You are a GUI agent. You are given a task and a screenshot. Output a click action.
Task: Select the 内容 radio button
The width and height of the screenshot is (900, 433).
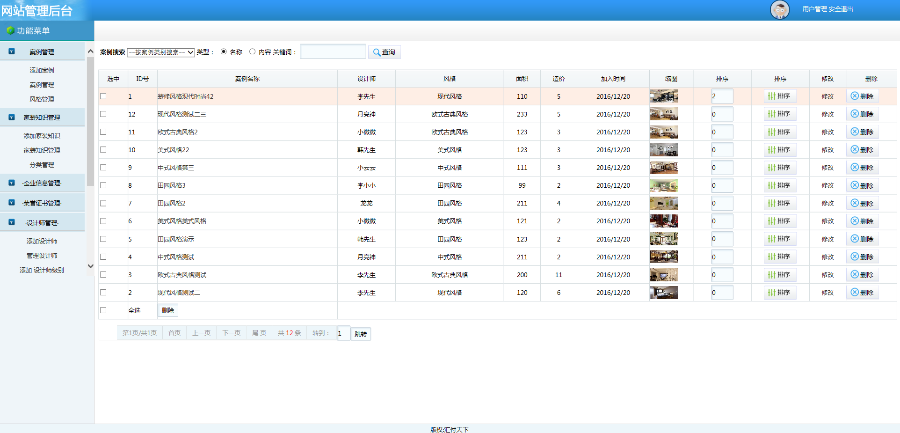pyautogui.click(x=253, y=52)
